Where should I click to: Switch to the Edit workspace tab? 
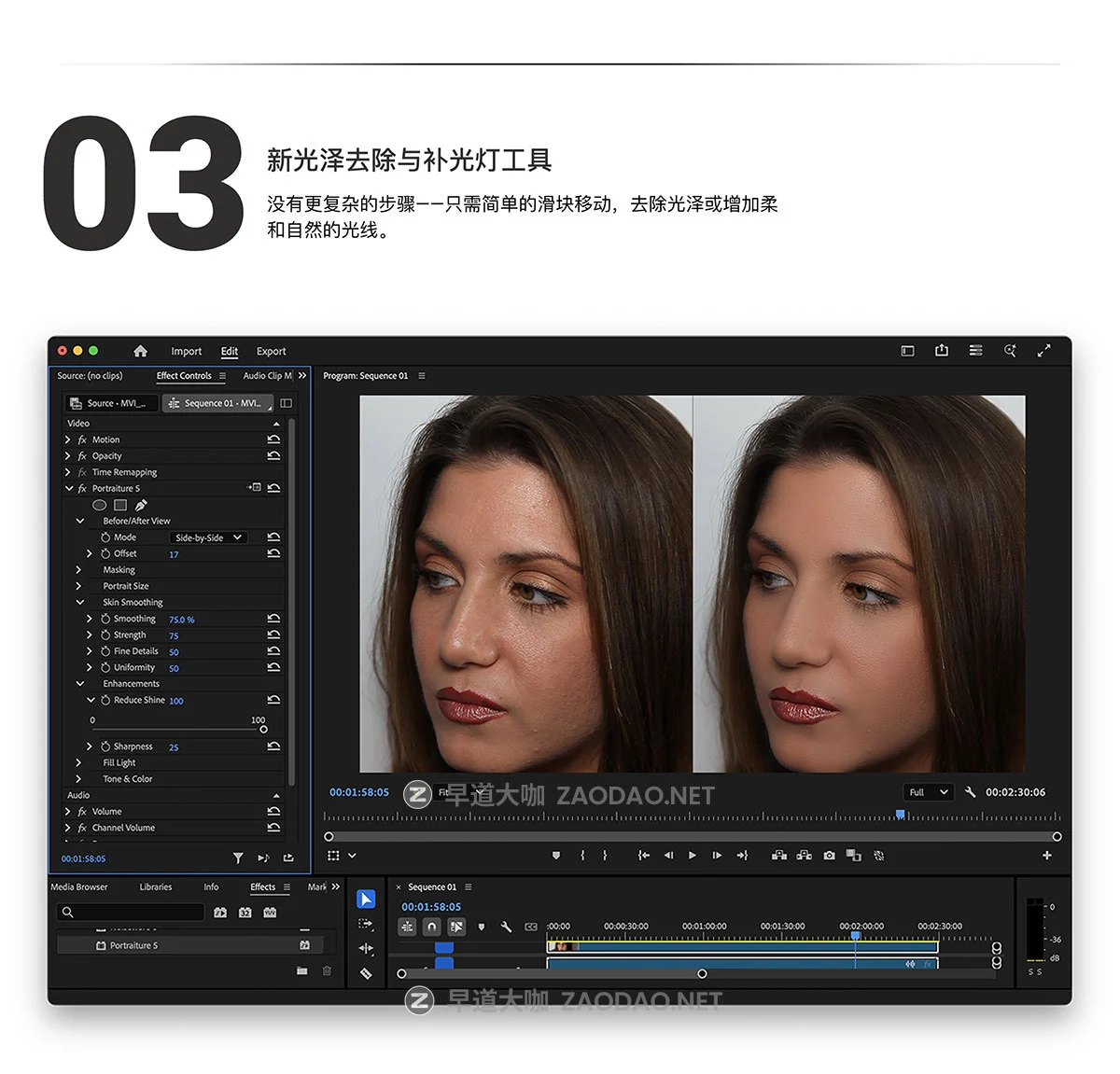pos(230,352)
